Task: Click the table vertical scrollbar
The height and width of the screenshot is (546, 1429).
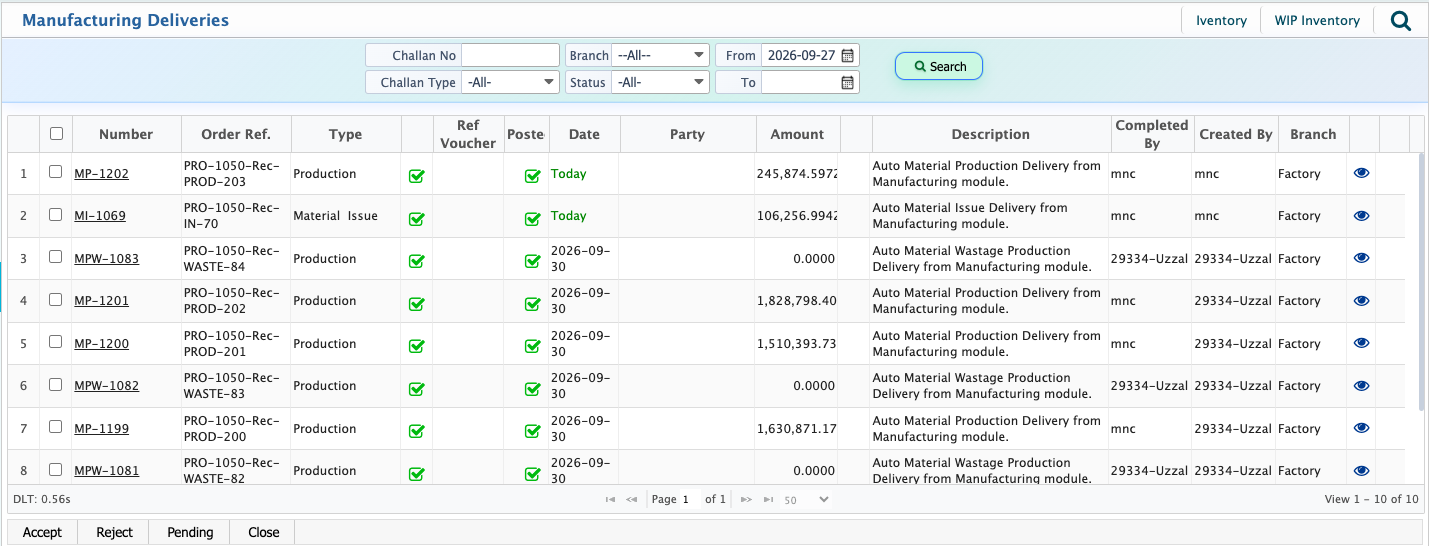Action: click(1423, 282)
